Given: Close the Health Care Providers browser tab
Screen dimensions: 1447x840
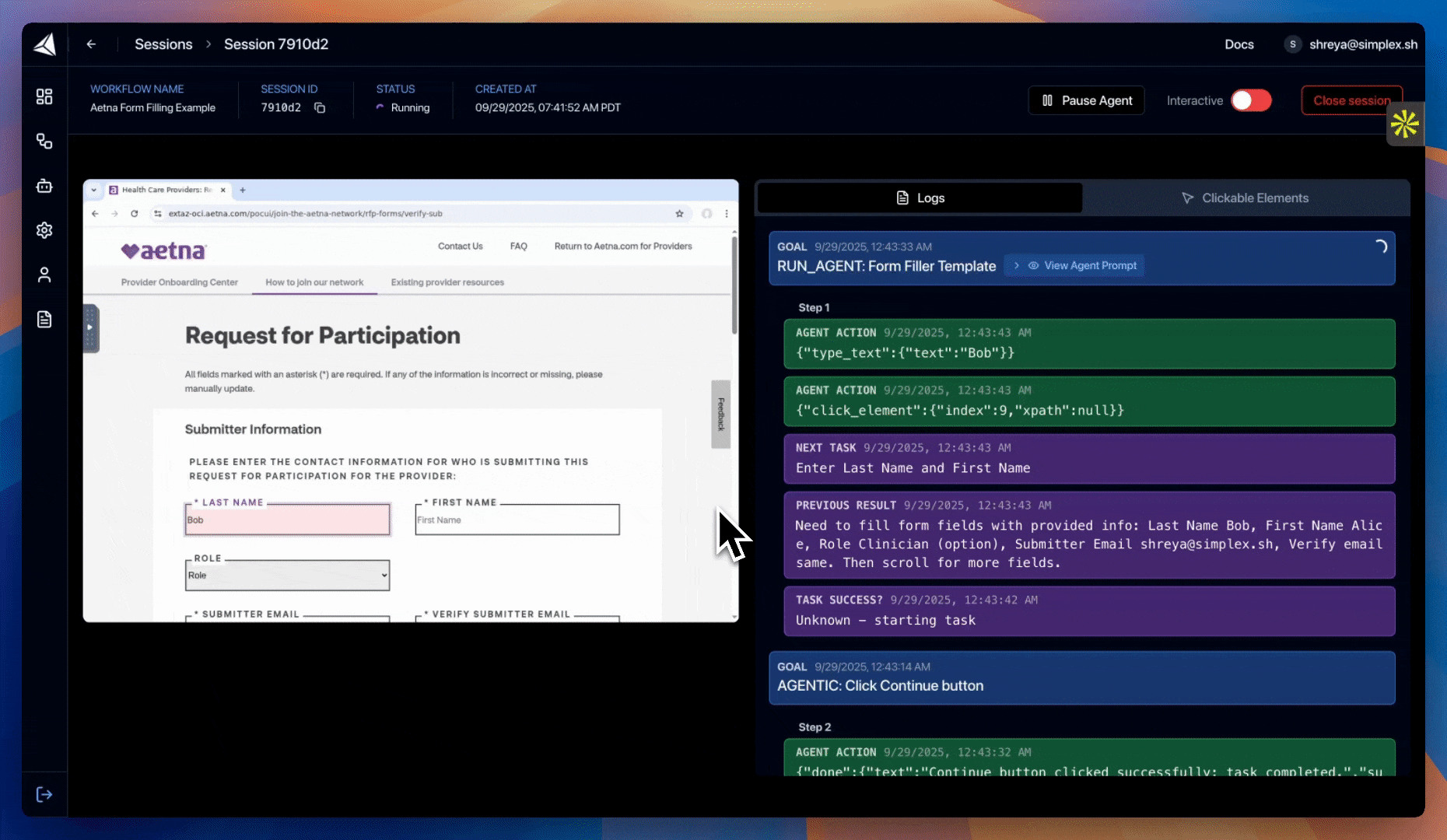Looking at the screenshot, I should (223, 190).
